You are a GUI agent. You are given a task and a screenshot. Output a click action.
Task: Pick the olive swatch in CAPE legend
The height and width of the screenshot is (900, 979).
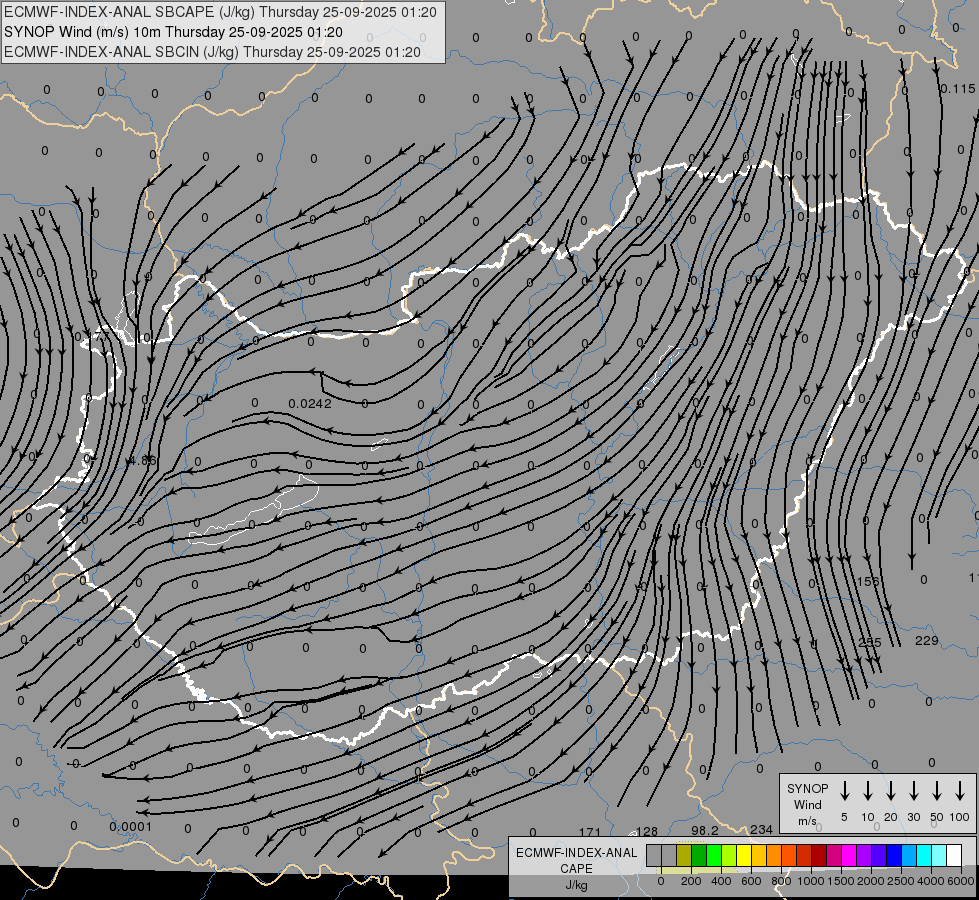684,855
